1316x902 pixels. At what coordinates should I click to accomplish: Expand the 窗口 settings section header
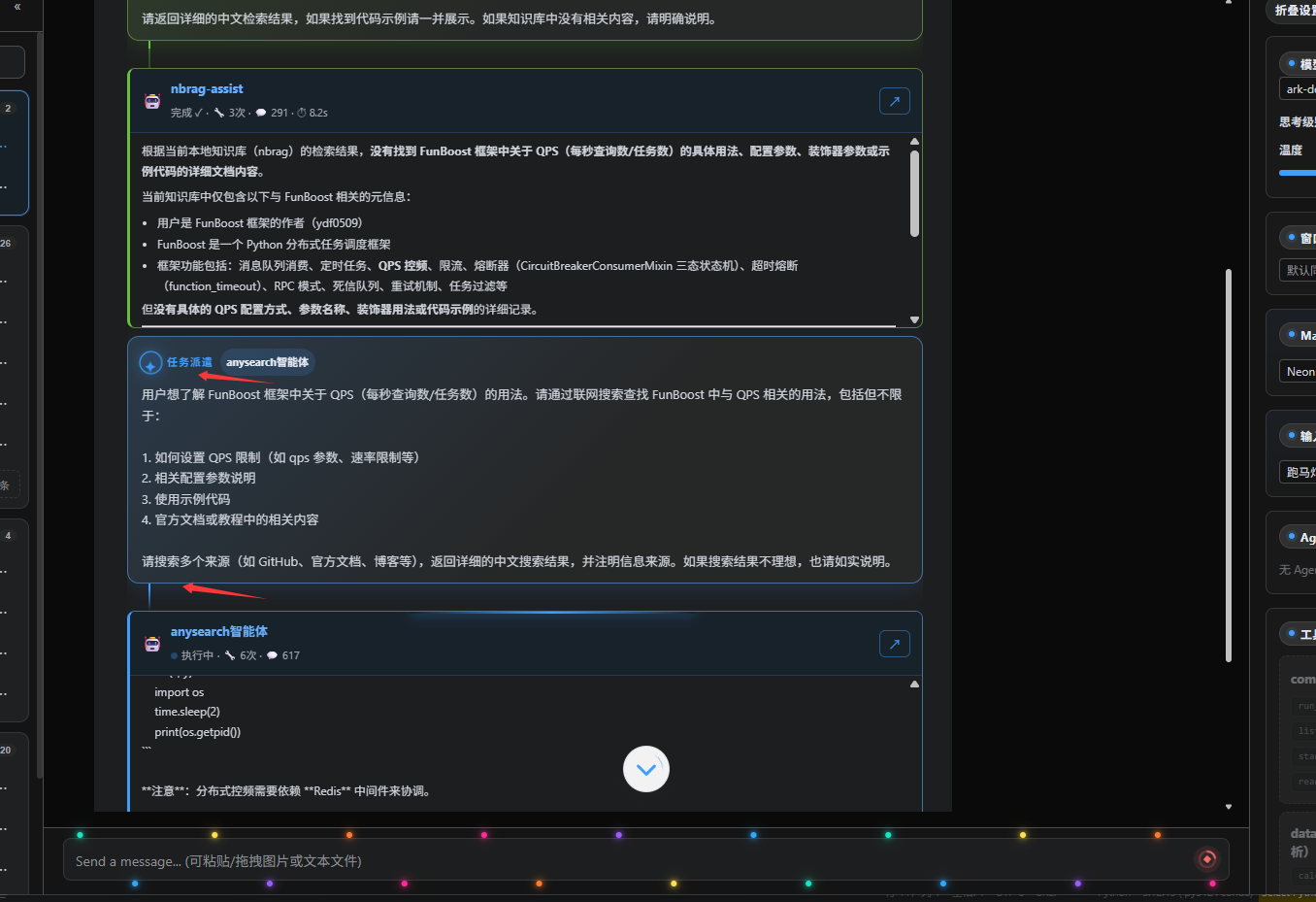(x=1299, y=238)
